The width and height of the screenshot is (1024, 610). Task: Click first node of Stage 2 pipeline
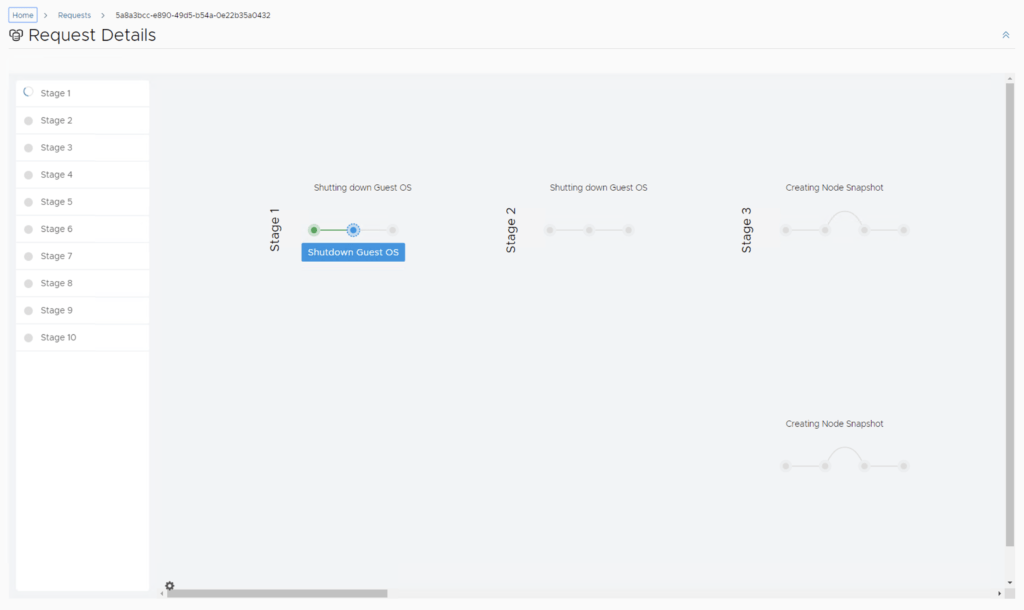tap(550, 230)
